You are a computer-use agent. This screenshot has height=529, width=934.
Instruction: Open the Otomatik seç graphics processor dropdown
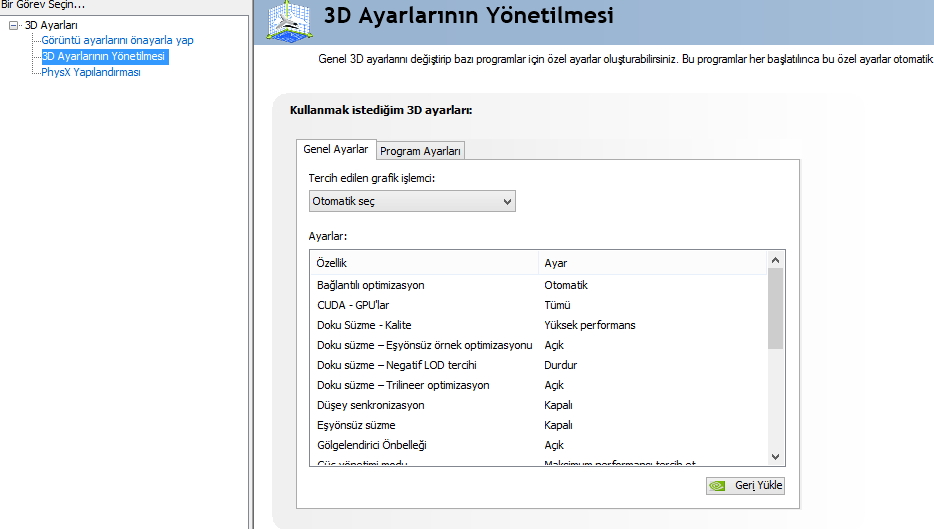click(x=412, y=201)
